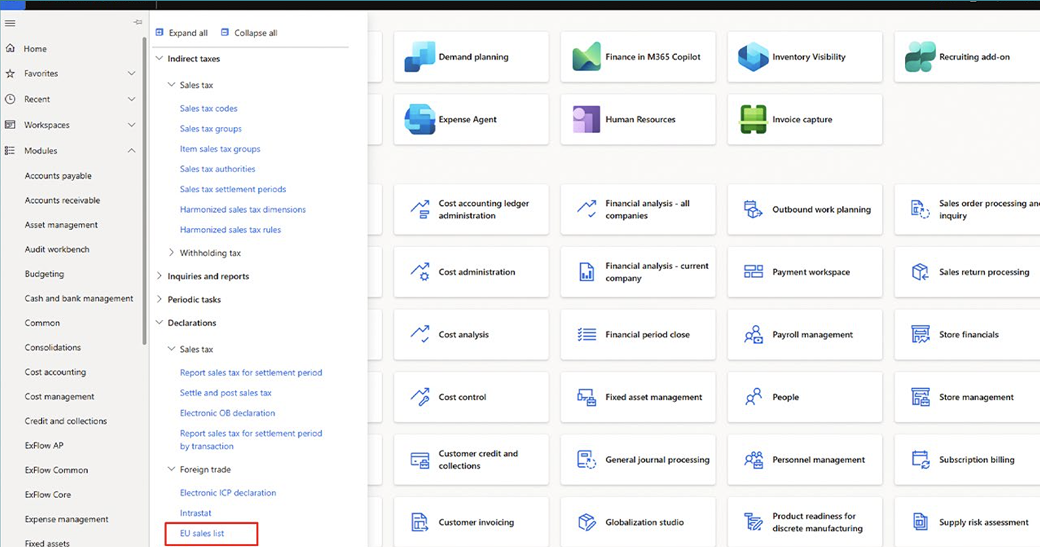The height and width of the screenshot is (547, 1040).
Task: Open the Demand planning app icon
Action: click(x=420, y=57)
